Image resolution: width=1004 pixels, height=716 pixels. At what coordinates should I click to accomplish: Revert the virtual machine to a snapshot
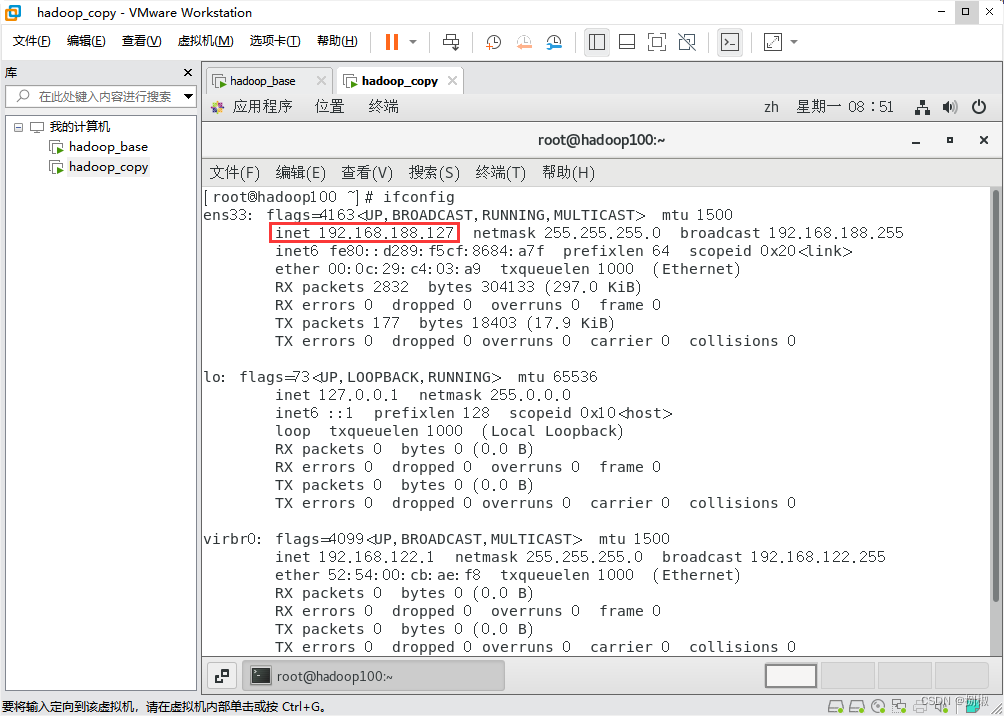[524, 42]
